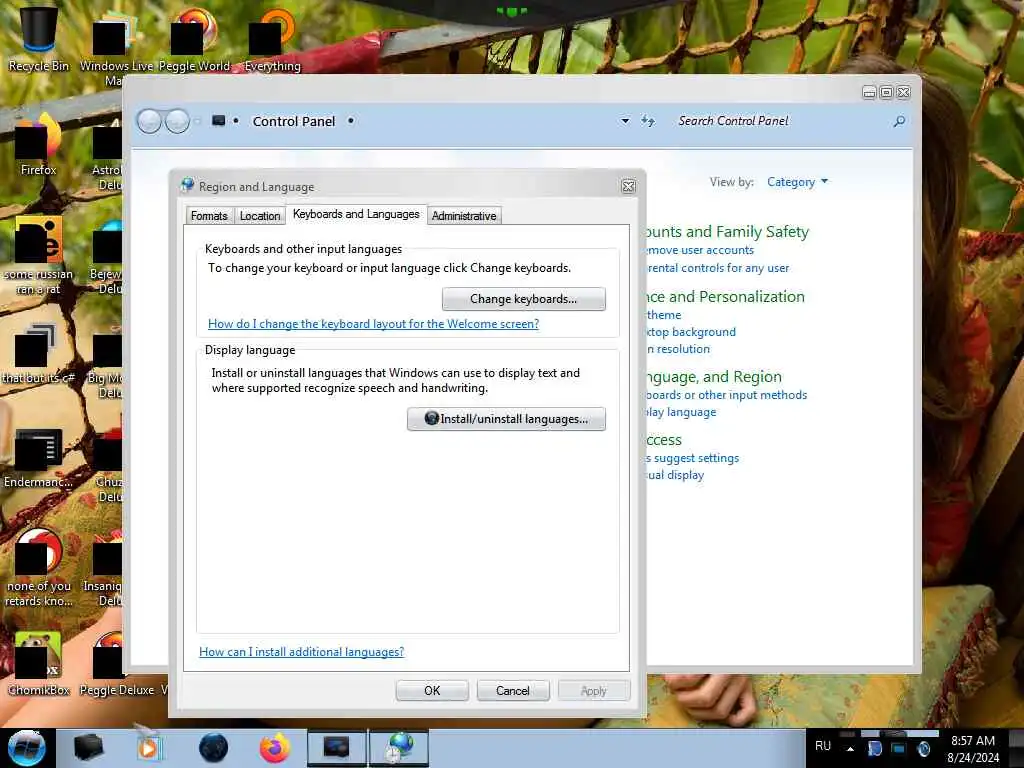Open the ChomikBox desktop icon
The height and width of the screenshot is (768, 1024).
pyautogui.click(x=38, y=663)
